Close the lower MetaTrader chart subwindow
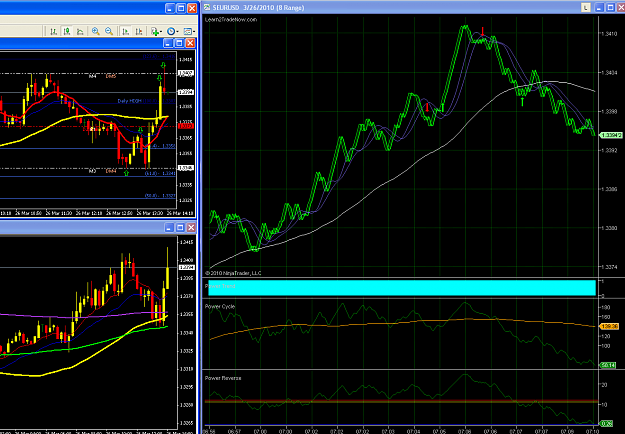 coord(191,228)
